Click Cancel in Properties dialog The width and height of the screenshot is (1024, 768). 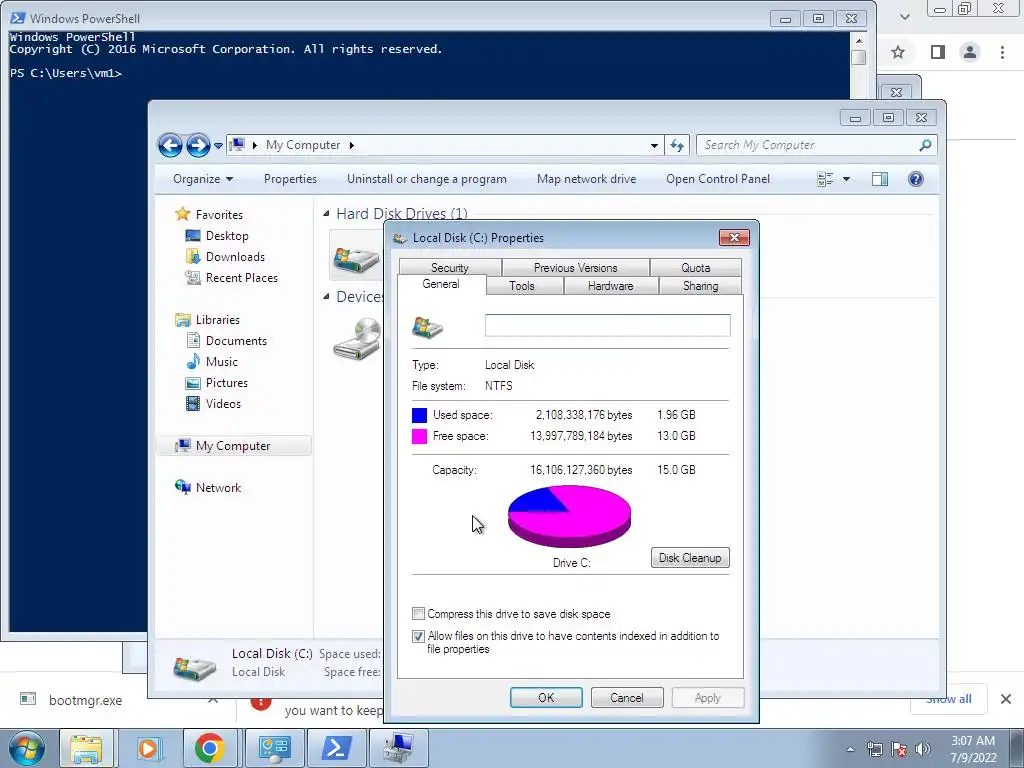627,697
